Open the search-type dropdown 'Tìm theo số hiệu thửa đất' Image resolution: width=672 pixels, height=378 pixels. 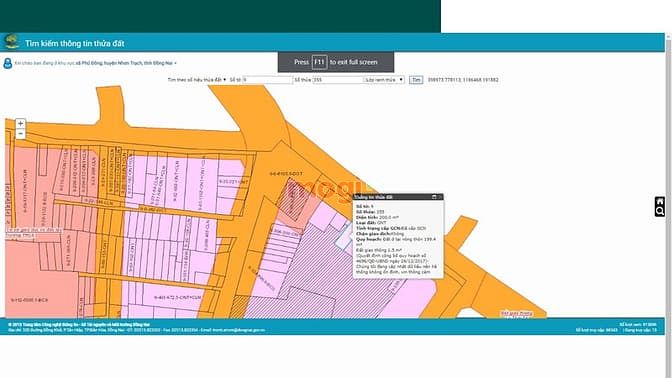pyautogui.click(x=197, y=80)
